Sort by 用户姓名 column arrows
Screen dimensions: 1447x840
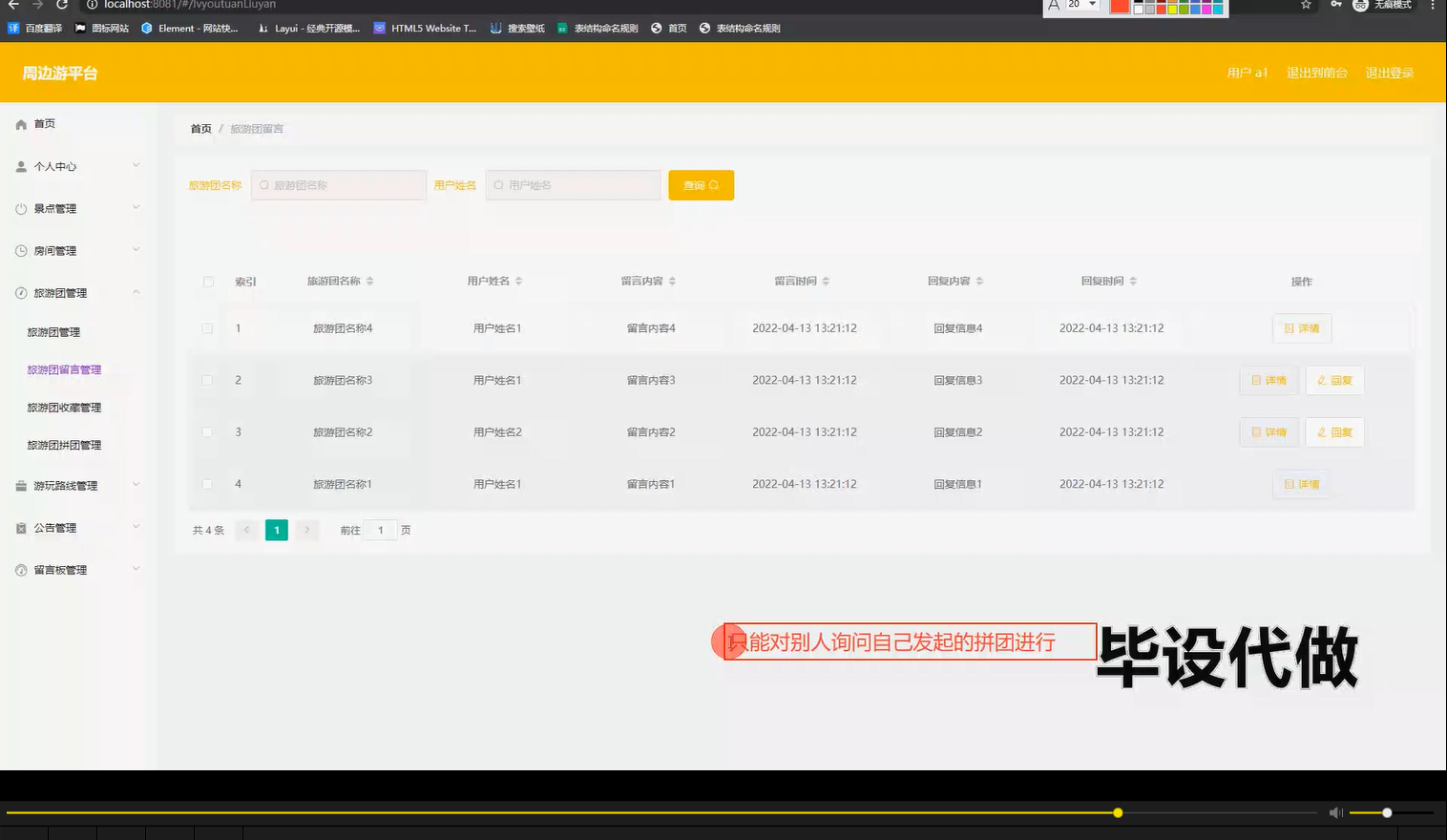point(518,282)
